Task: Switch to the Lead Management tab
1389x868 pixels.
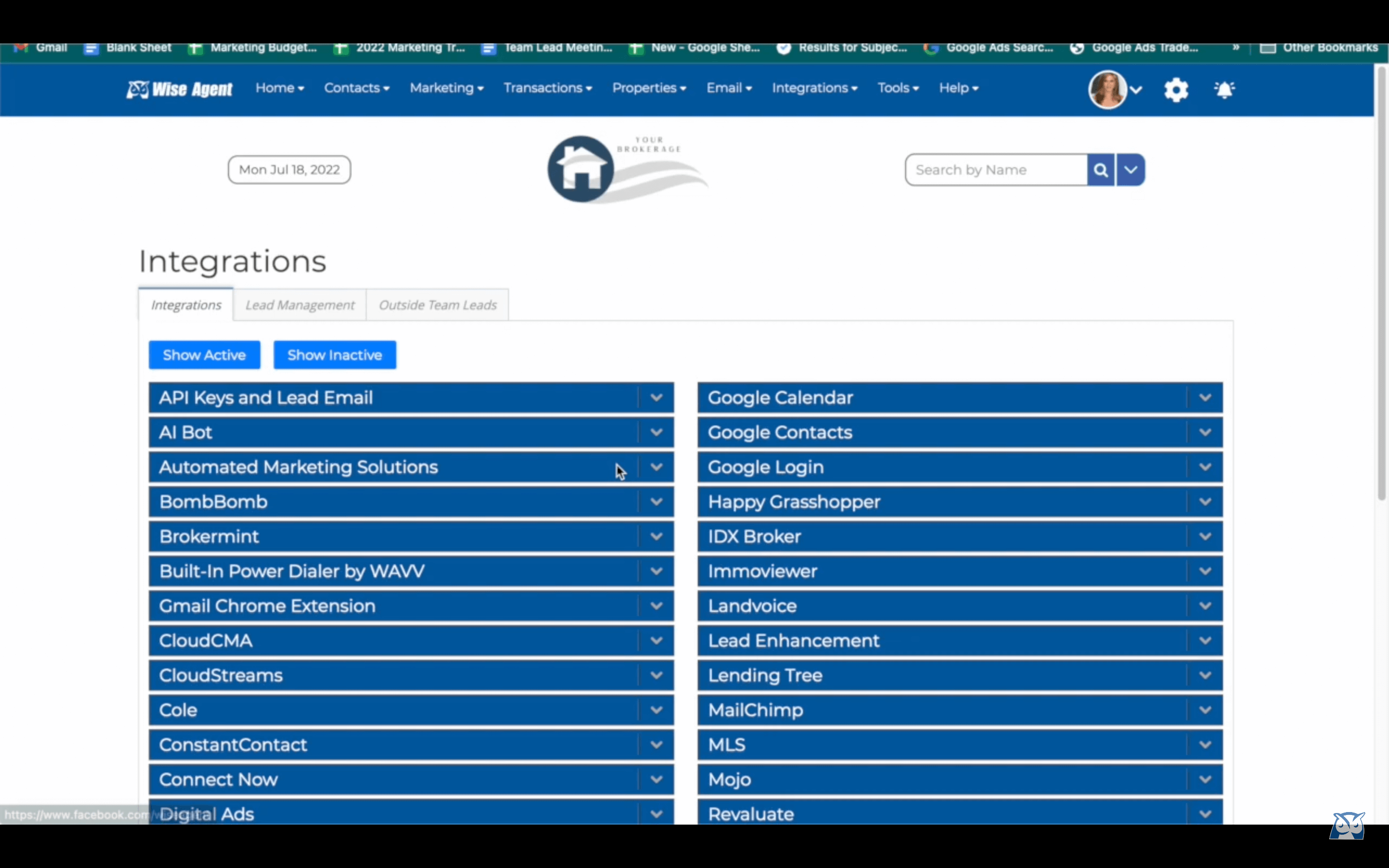Action: pos(299,304)
